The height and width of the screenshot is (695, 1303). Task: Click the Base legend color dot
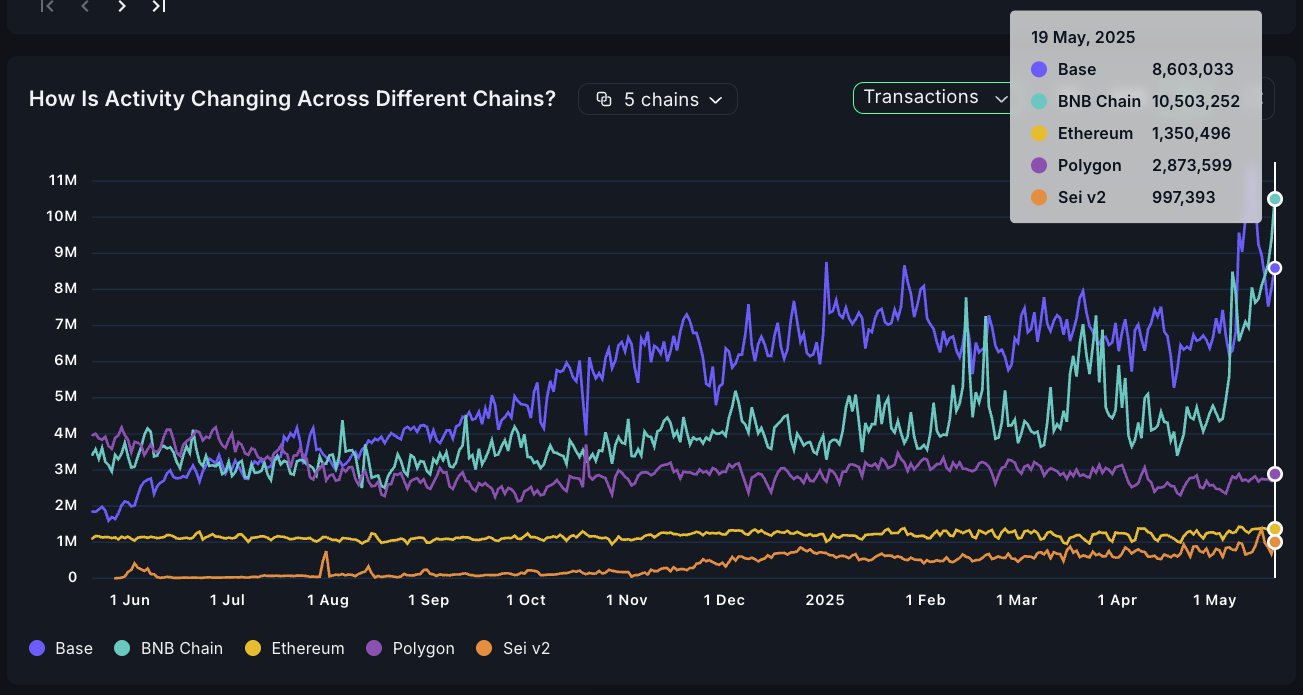click(x=37, y=648)
